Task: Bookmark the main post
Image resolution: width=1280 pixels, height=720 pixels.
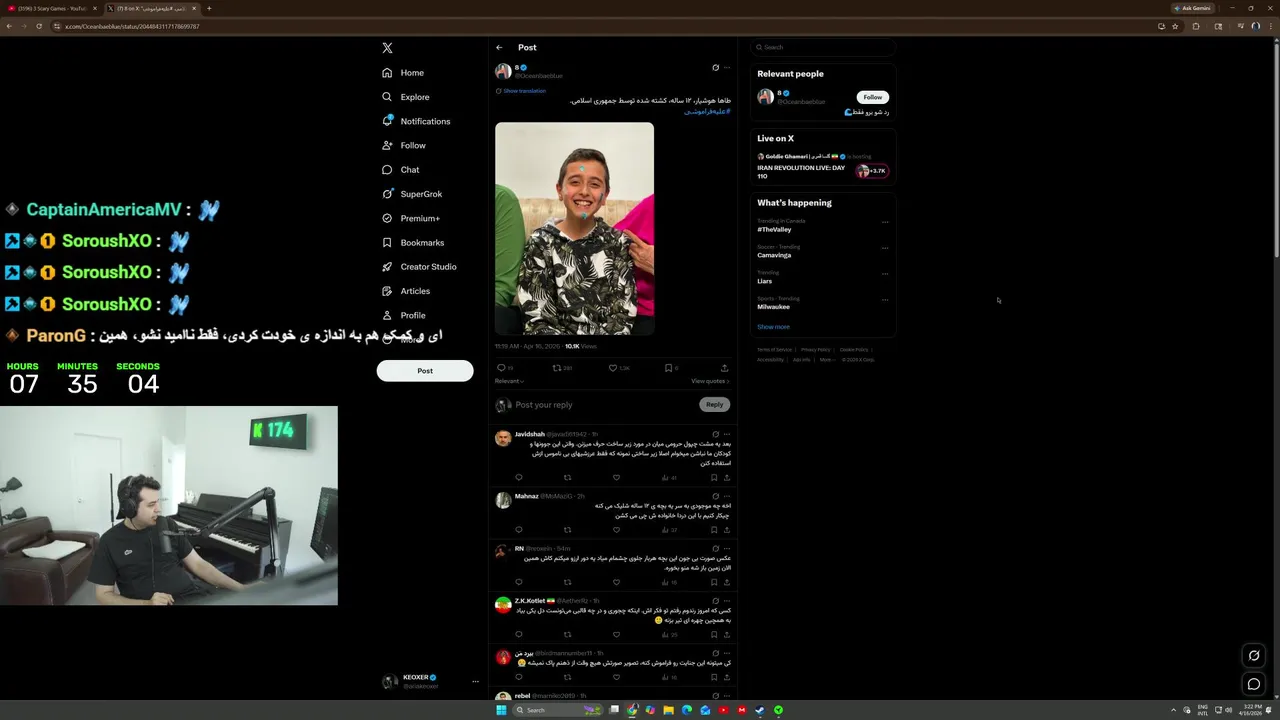Action: pyautogui.click(x=669, y=368)
